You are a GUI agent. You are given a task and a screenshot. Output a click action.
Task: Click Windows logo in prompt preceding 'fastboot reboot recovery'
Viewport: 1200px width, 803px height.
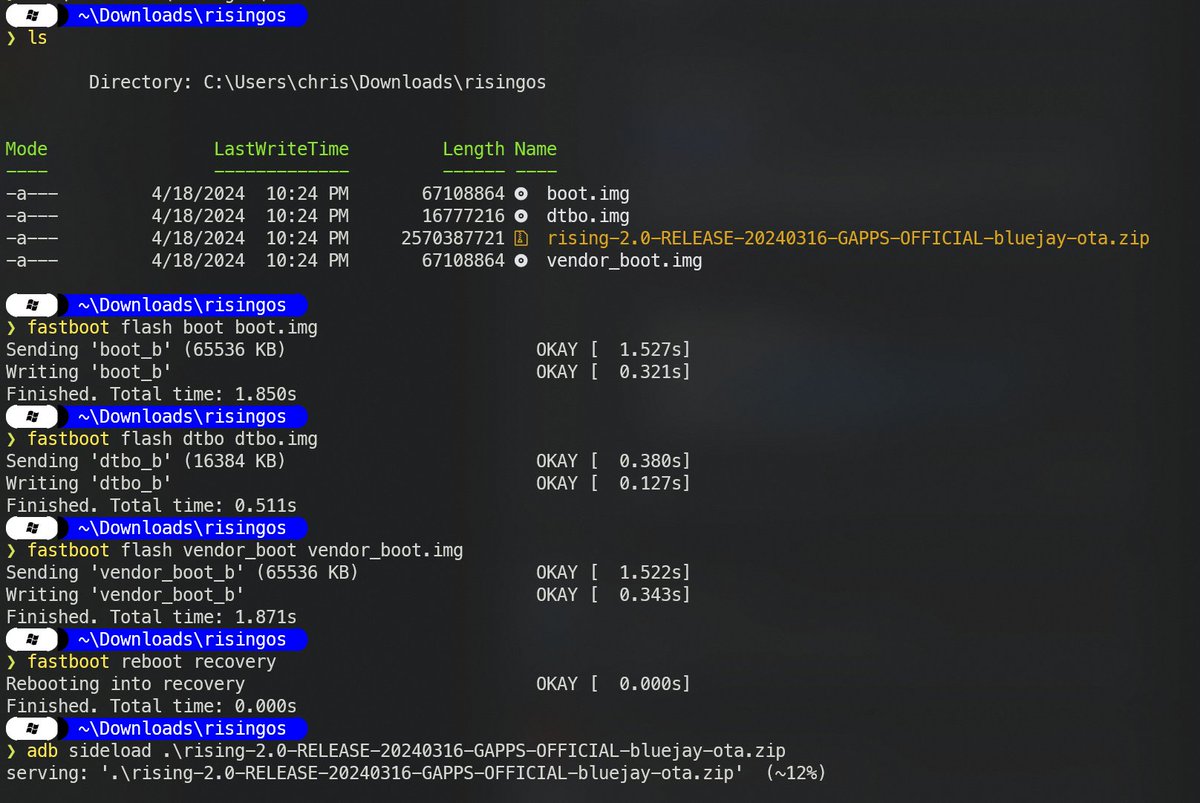pyautogui.click(x=33, y=639)
